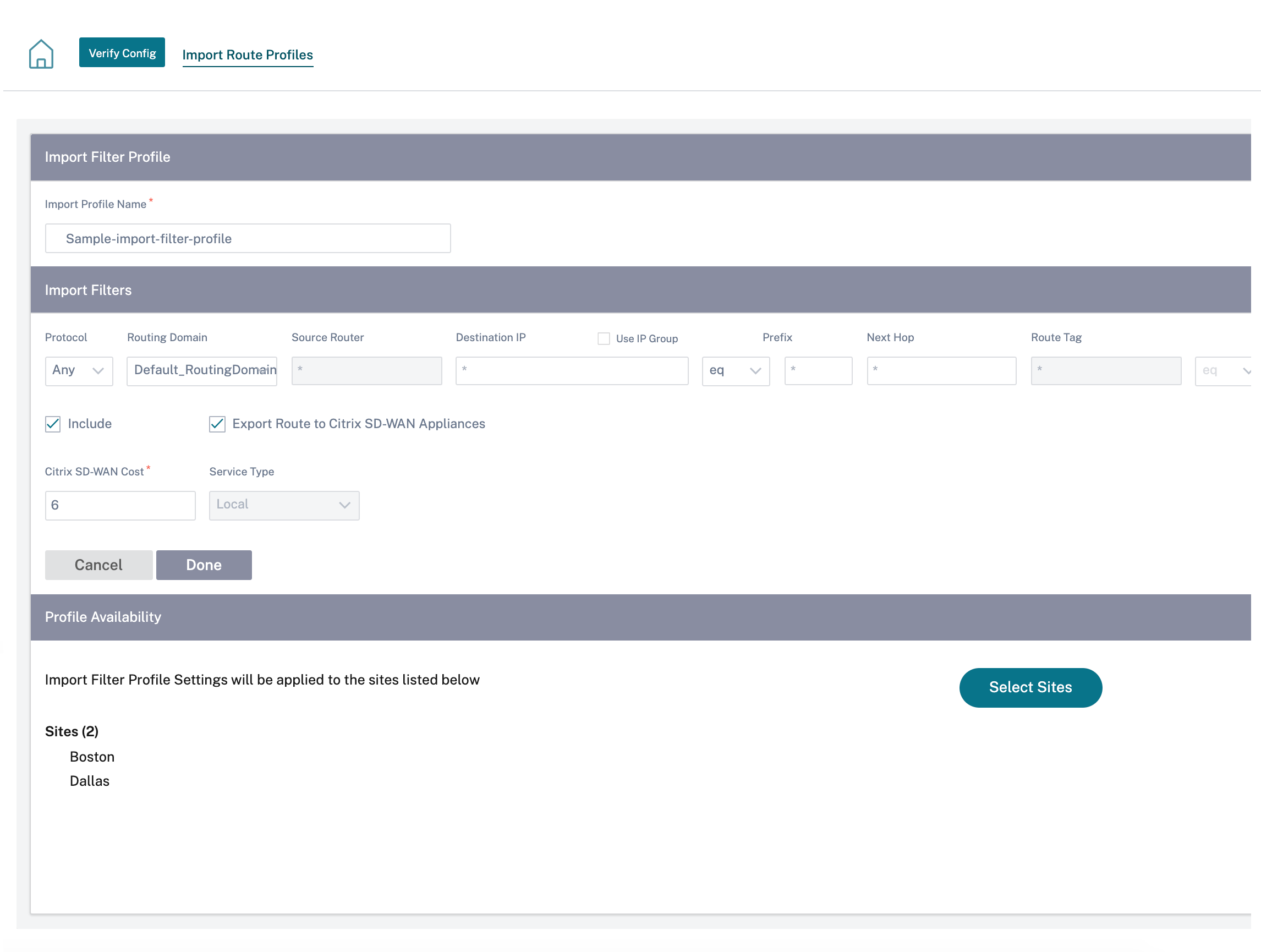Open the Service Type Local dropdown

284,506
